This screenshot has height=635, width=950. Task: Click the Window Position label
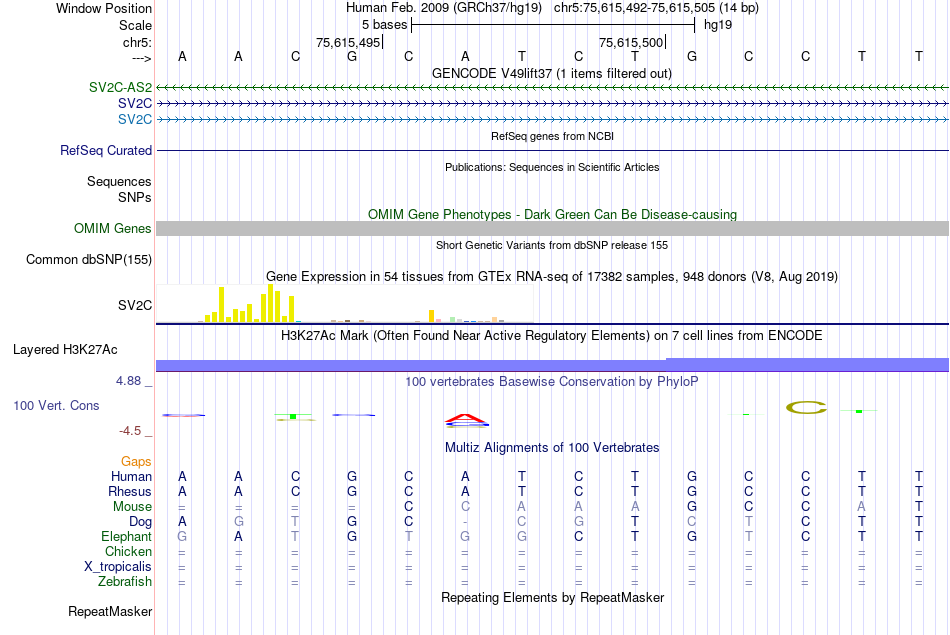coord(104,8)
